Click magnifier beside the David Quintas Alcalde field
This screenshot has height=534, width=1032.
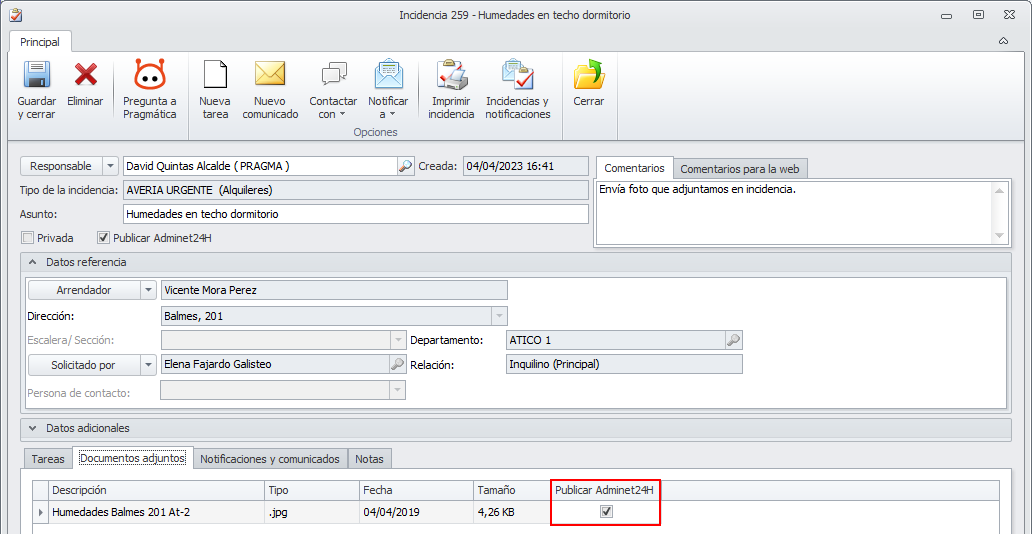coord(405,166)
